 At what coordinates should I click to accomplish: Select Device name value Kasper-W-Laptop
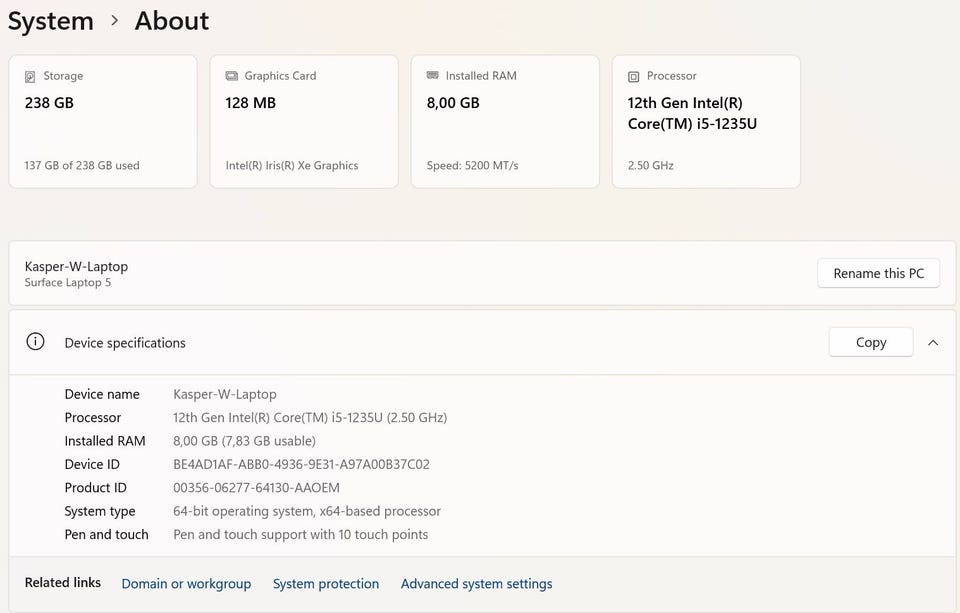point(225,394)
